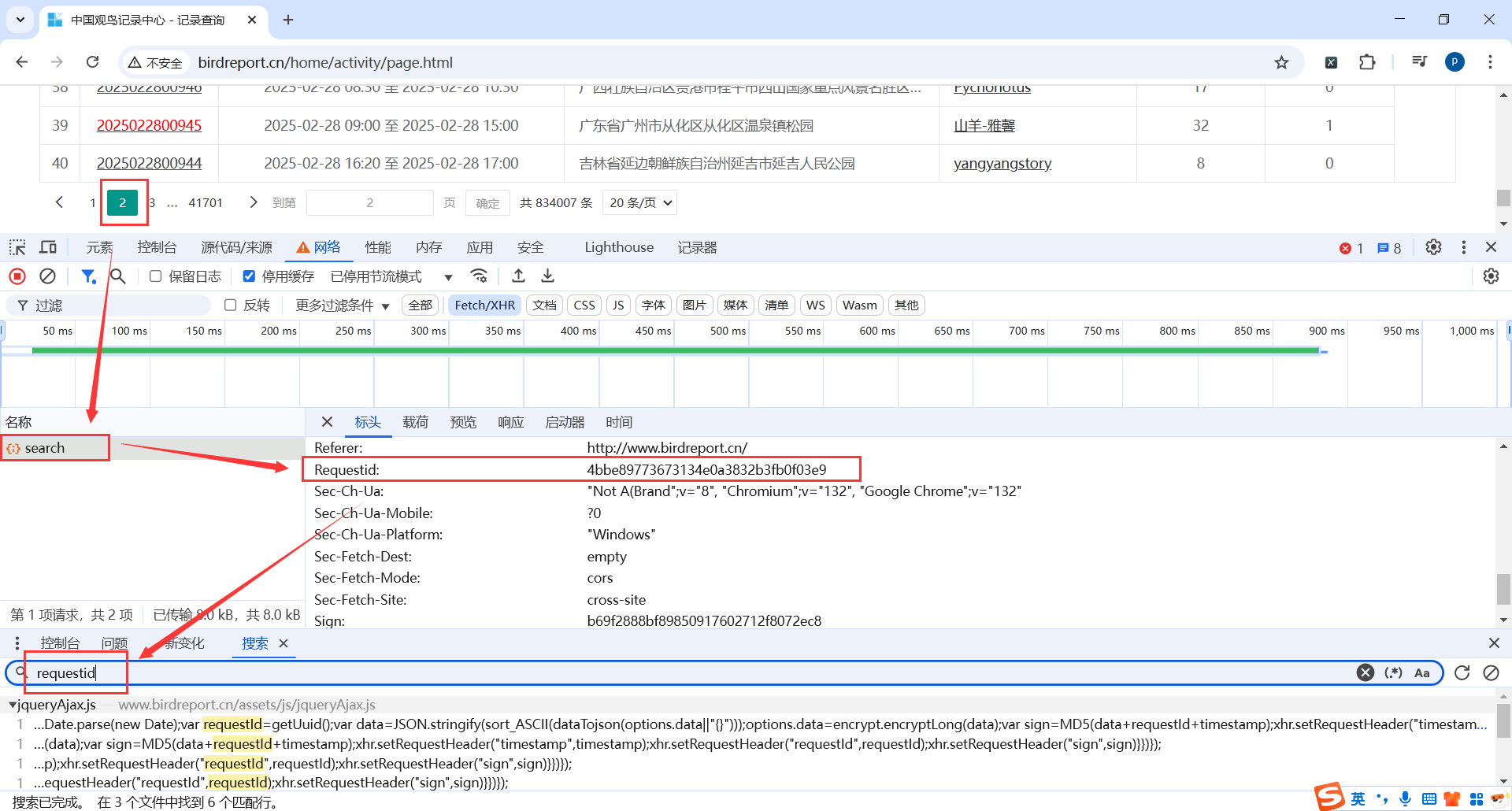The height and width of the screenshot is (811, 1512).
Task: Open the browser extensions puzzle icon
Action: point(1367,62)
